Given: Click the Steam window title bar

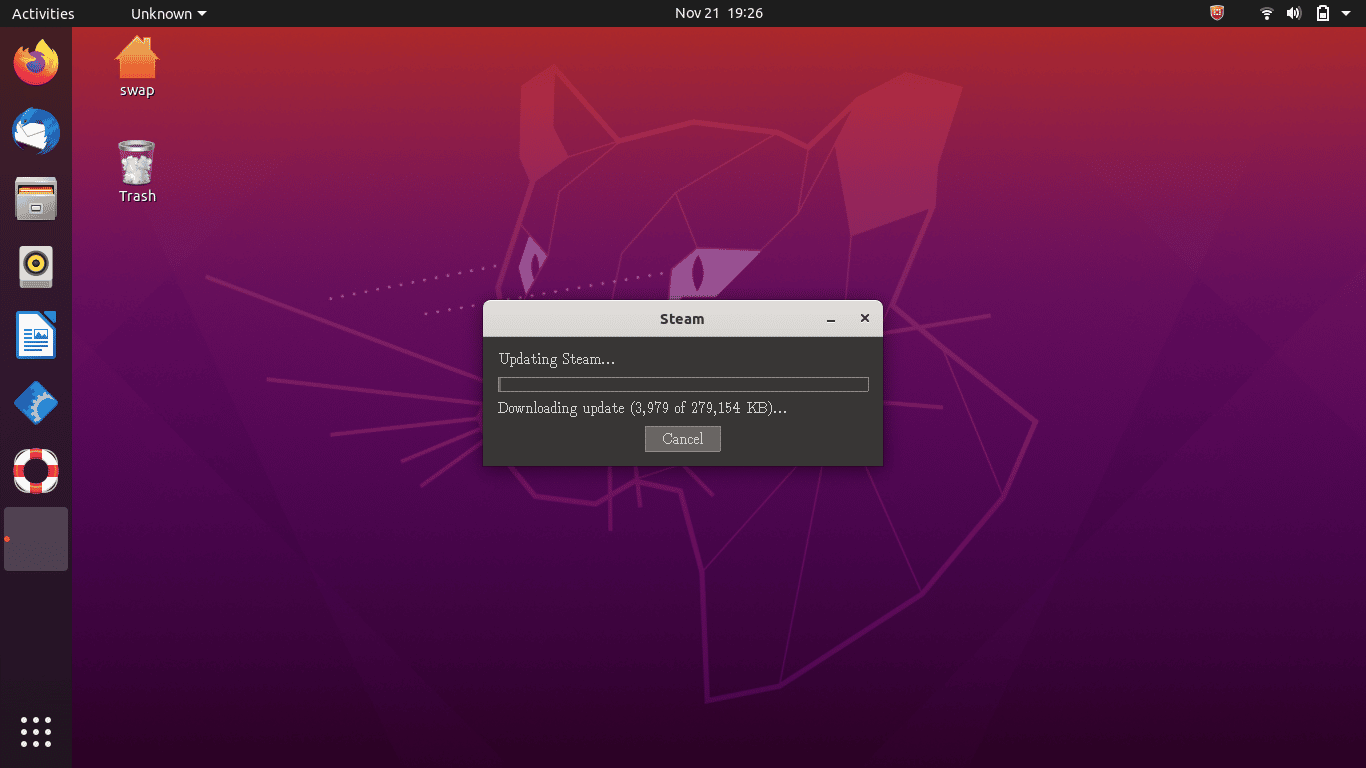Looking at the screenshot, I should coord(683,319).
